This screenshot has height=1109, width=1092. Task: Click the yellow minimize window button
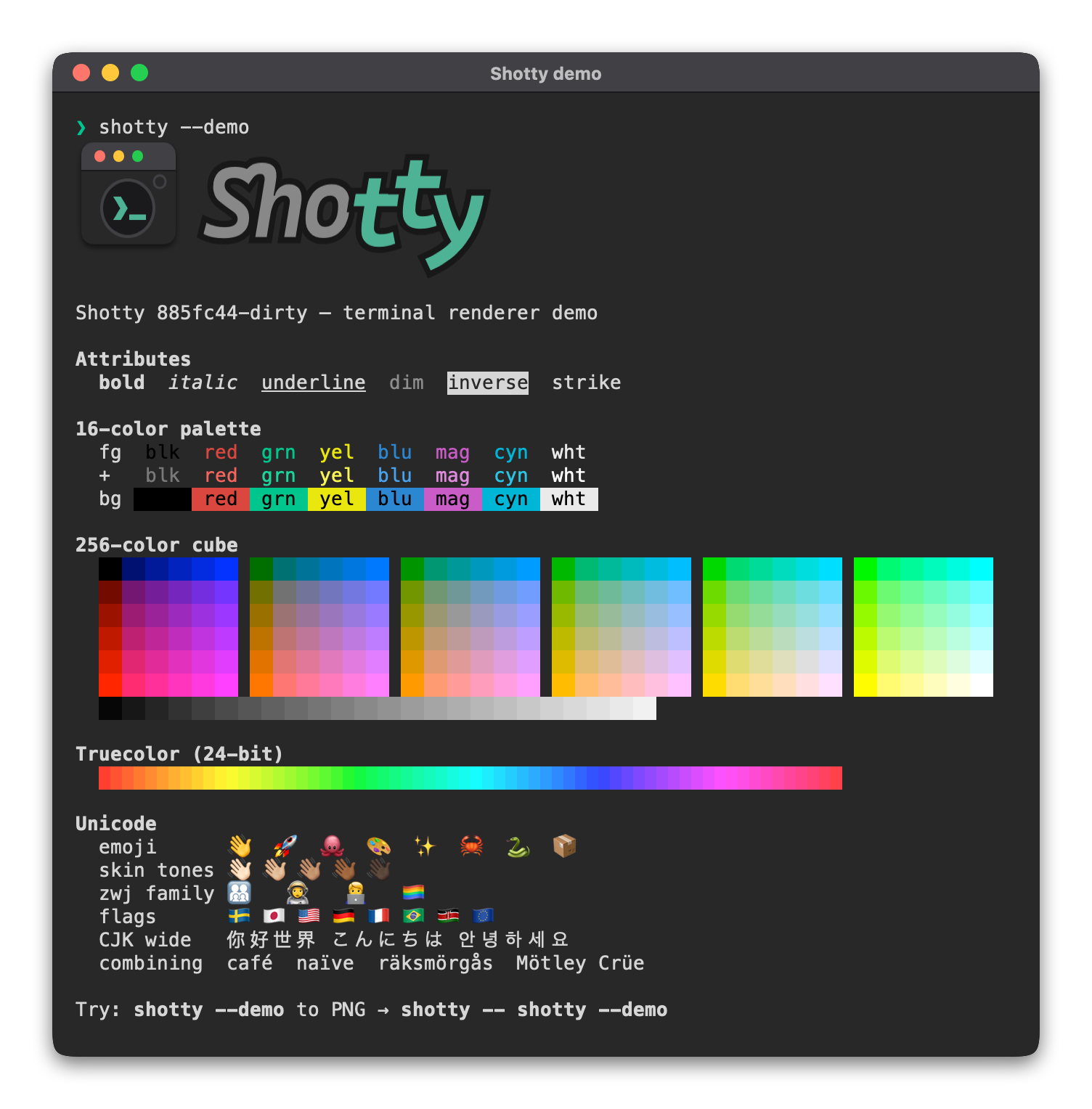(110, 73)
